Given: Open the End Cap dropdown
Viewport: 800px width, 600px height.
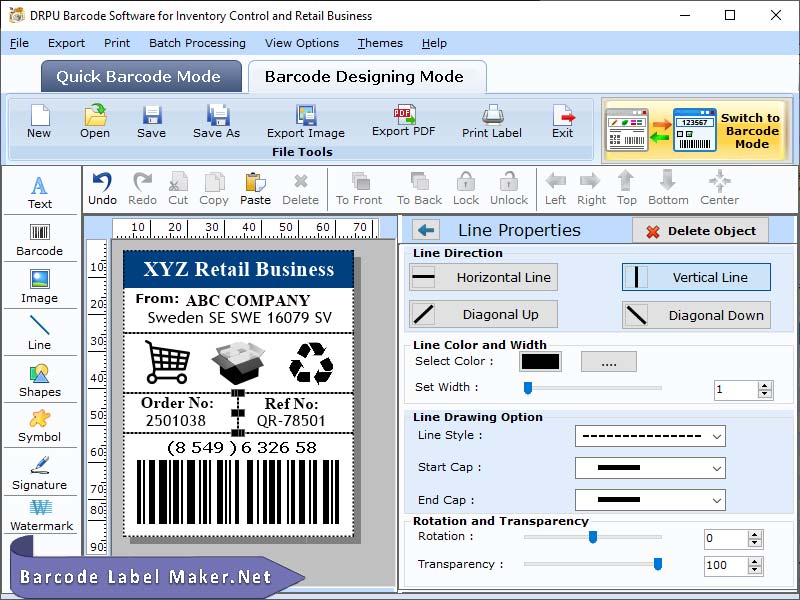Looking at the screenshot, I should point(650,500).
